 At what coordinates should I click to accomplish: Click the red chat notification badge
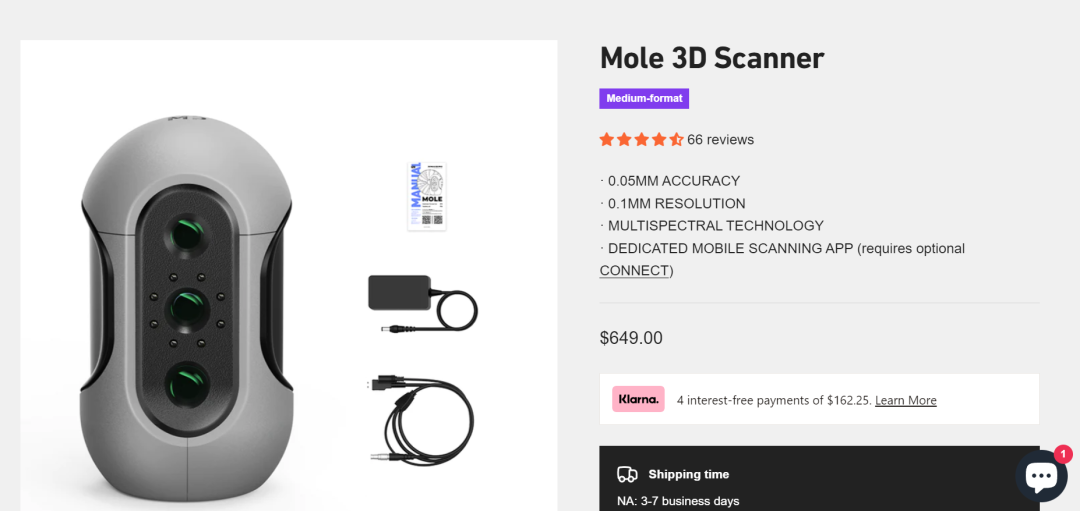[x=1062, y=454]
